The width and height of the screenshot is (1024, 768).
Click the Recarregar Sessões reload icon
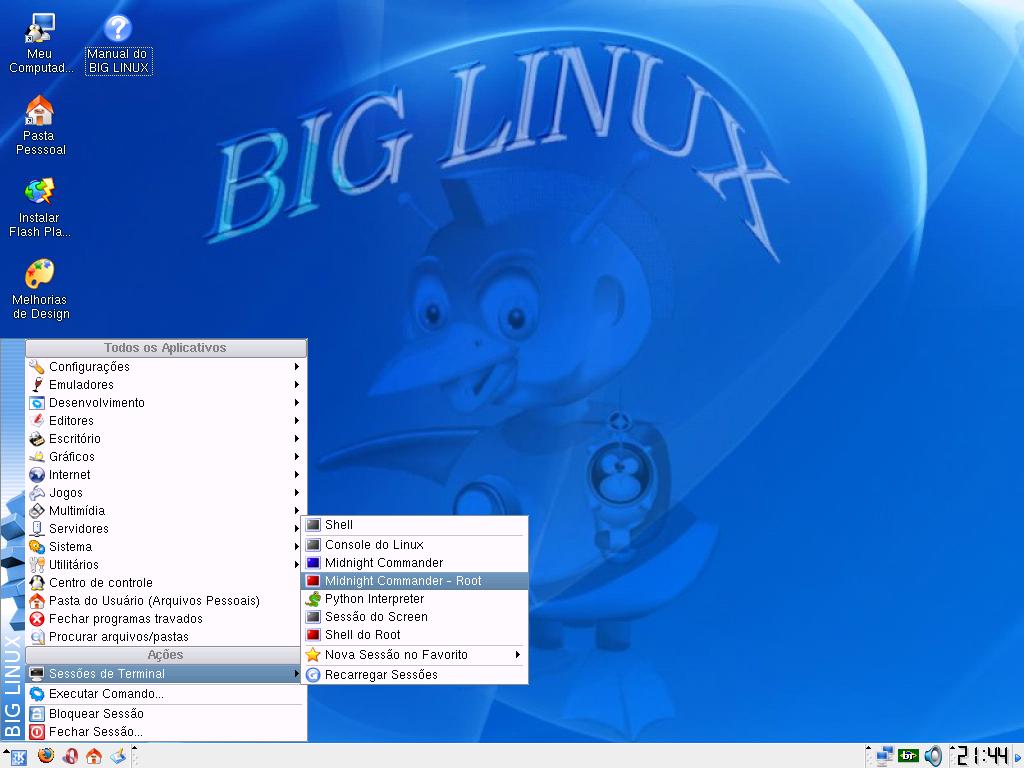[x=313, y=675]
